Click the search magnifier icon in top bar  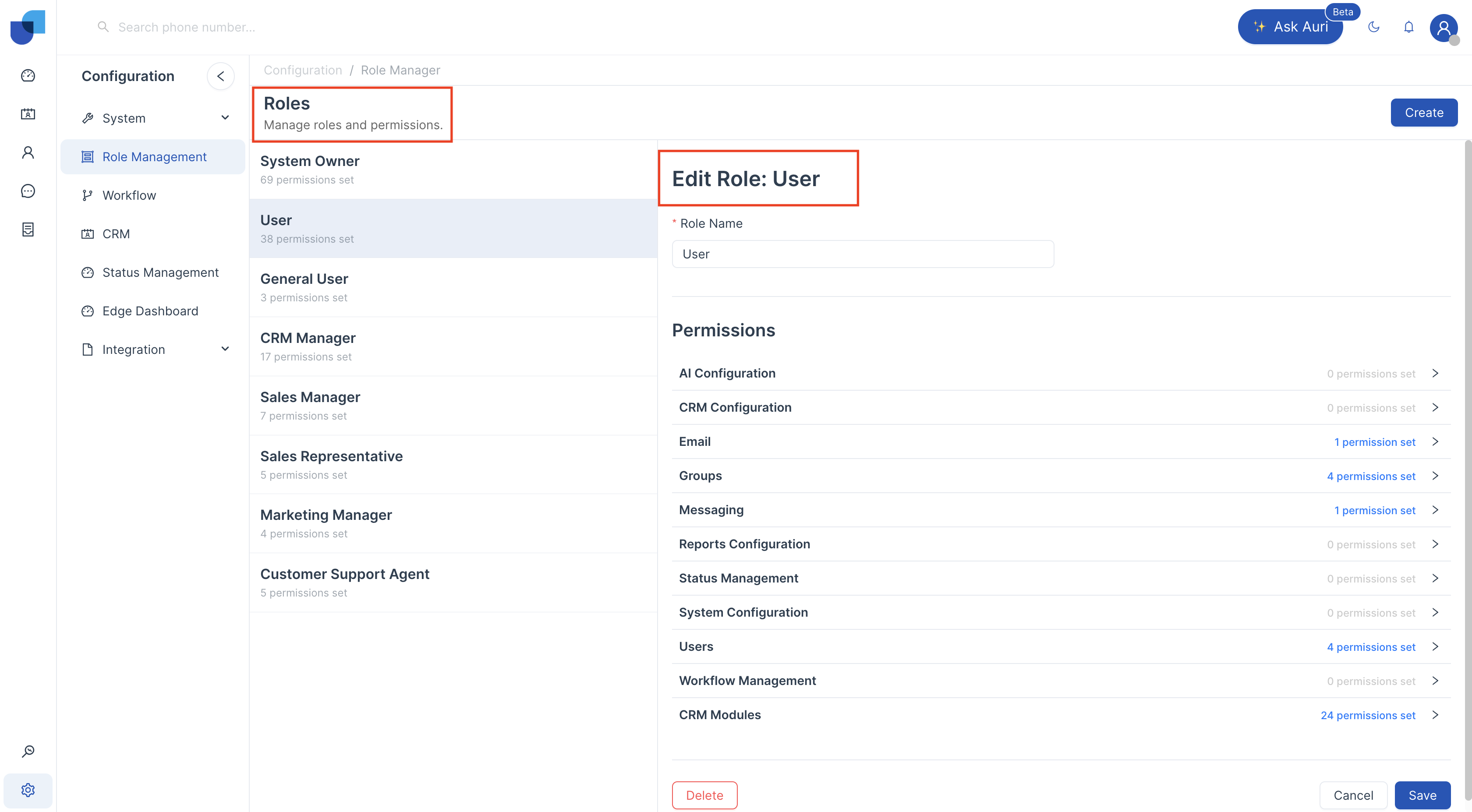click(x=103, y=27)
